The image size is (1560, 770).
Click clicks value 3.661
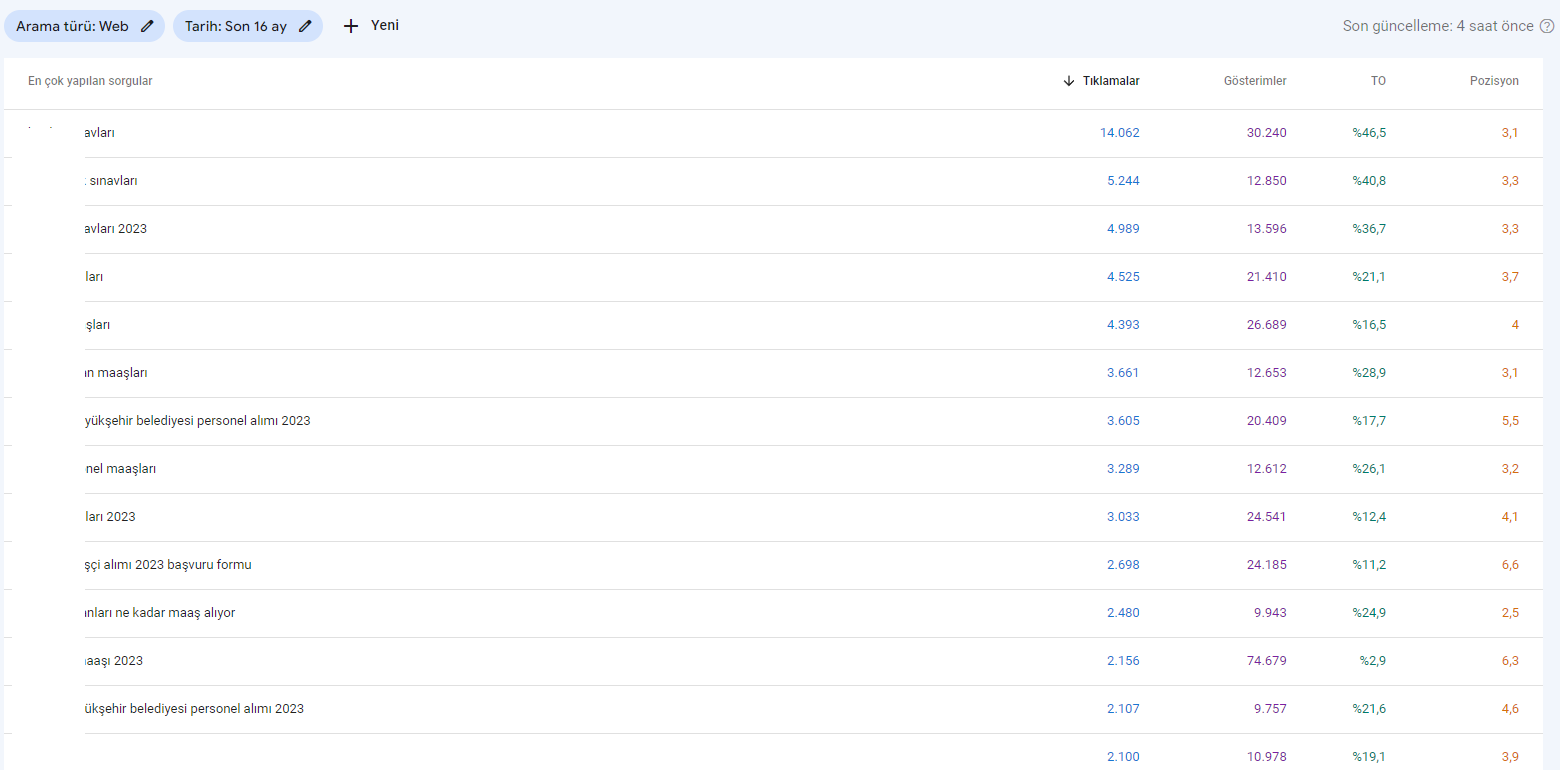click(1123, 373)
